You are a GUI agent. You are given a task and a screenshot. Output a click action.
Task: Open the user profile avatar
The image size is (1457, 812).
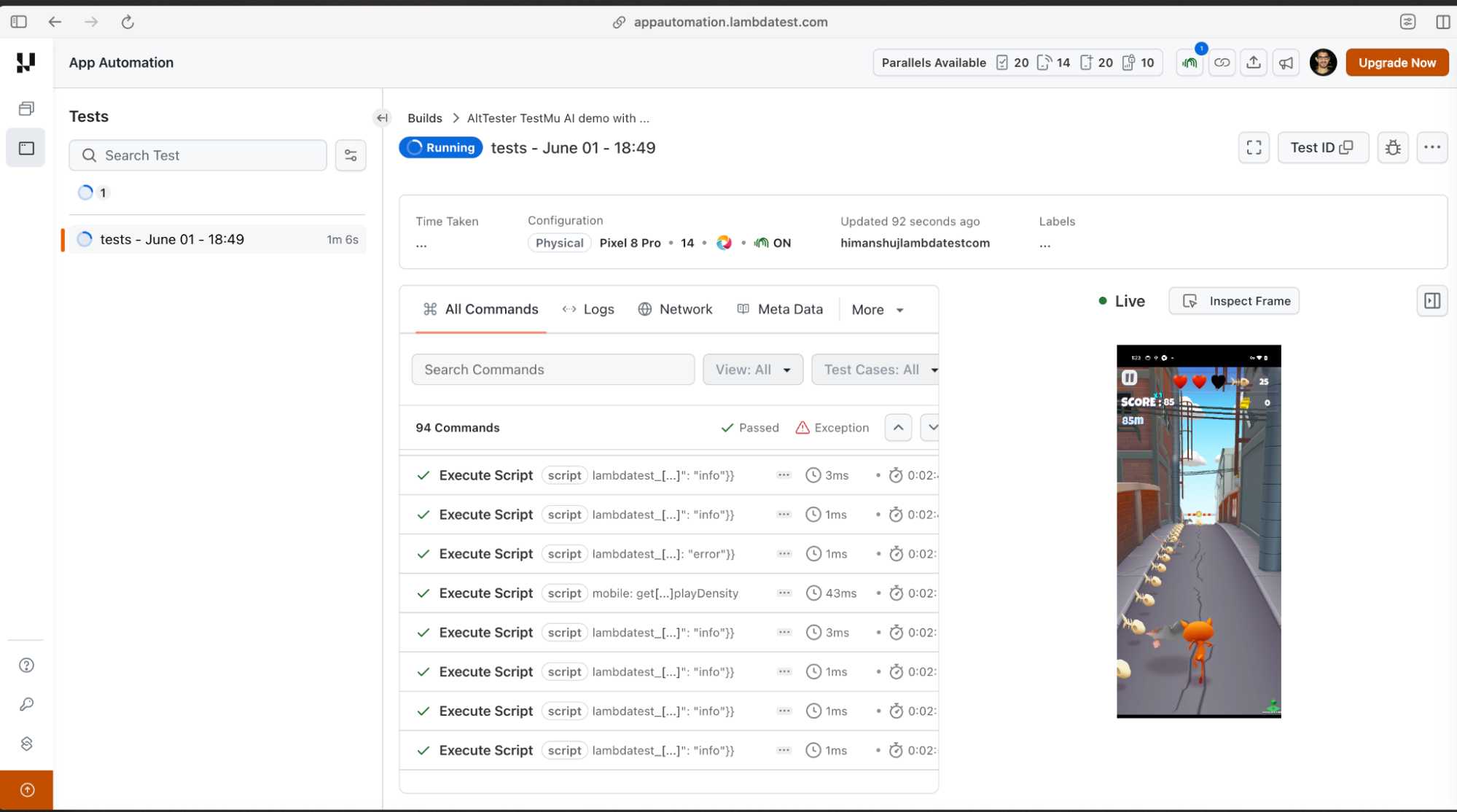coord(1323,63)
